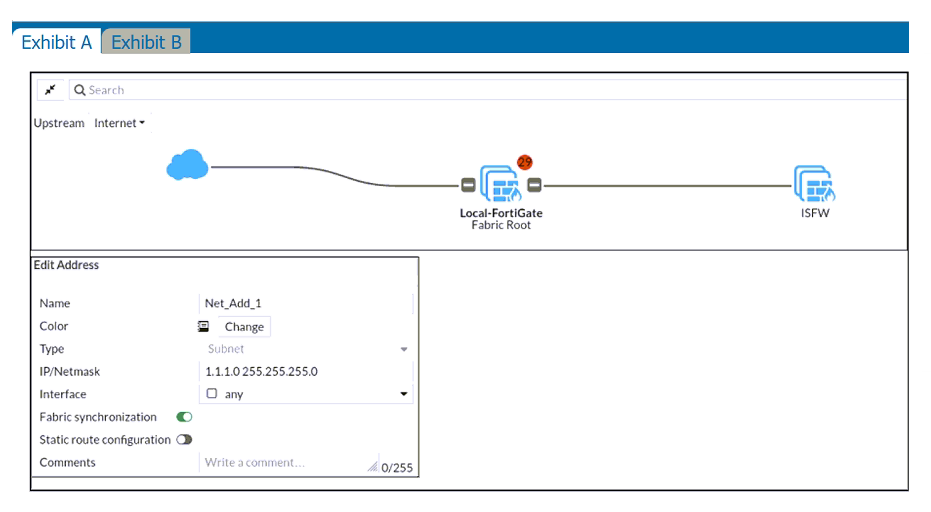Click the collapse arrows icon beside Search
The height and width of the screenshot is (512, 931).
tap(50, 90)
